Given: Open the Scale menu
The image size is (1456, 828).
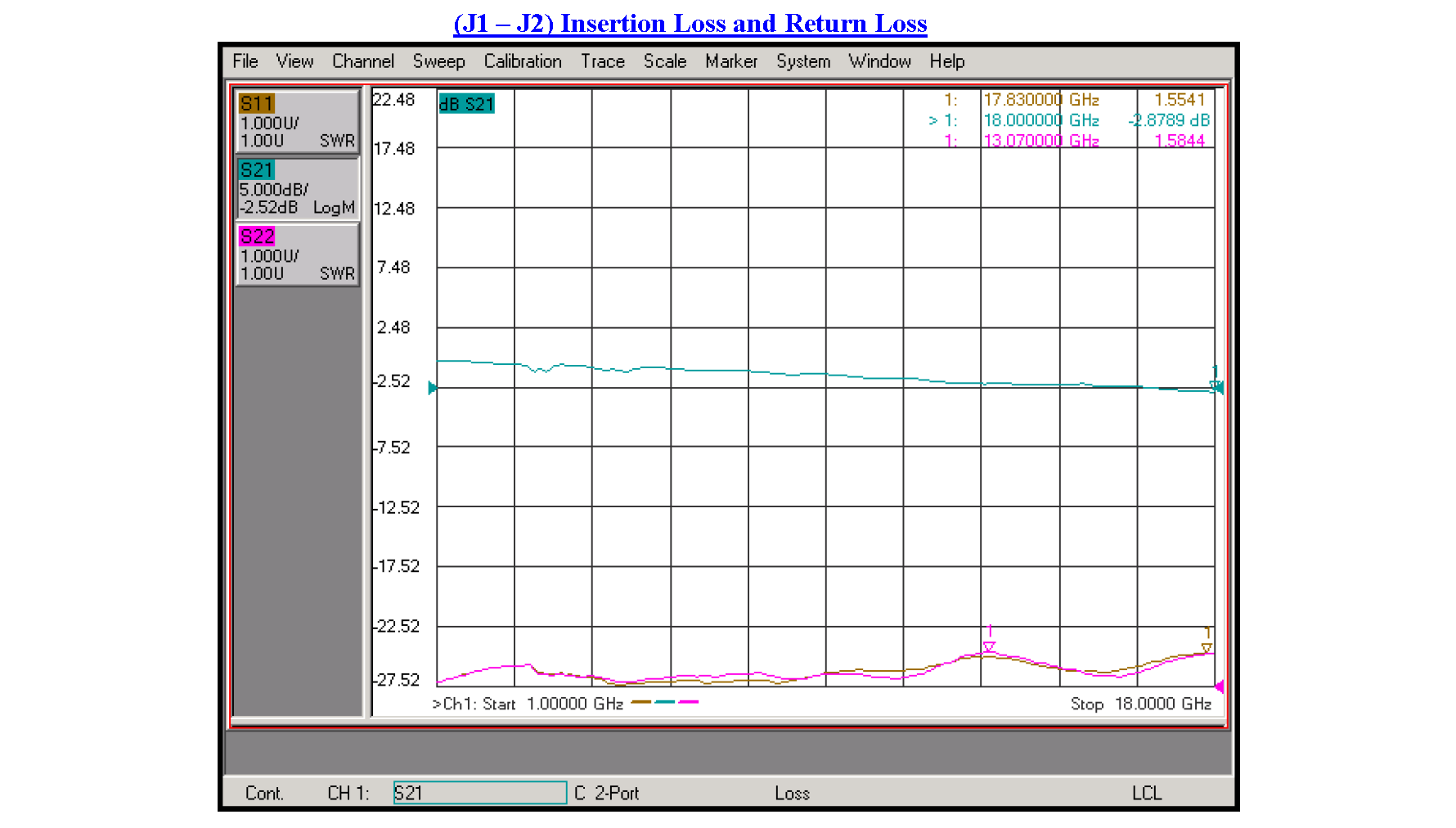Looking at the screenshot, I should (x=664, y=61).
